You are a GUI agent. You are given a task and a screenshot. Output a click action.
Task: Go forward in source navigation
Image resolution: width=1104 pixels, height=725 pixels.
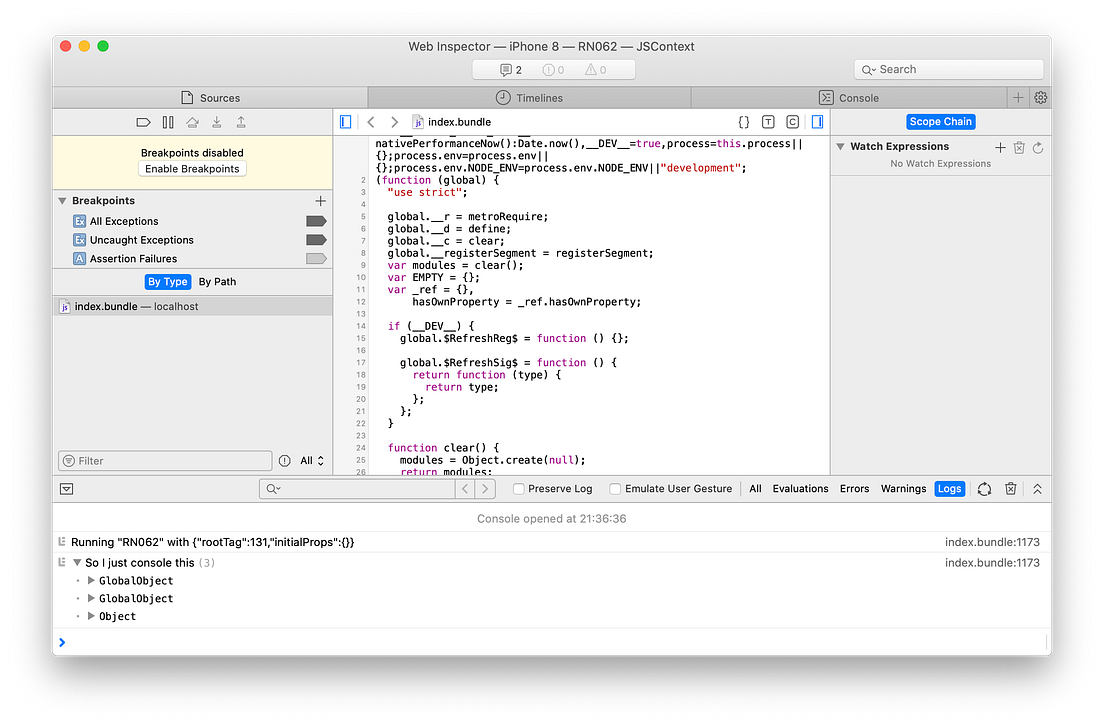[394, 122]
